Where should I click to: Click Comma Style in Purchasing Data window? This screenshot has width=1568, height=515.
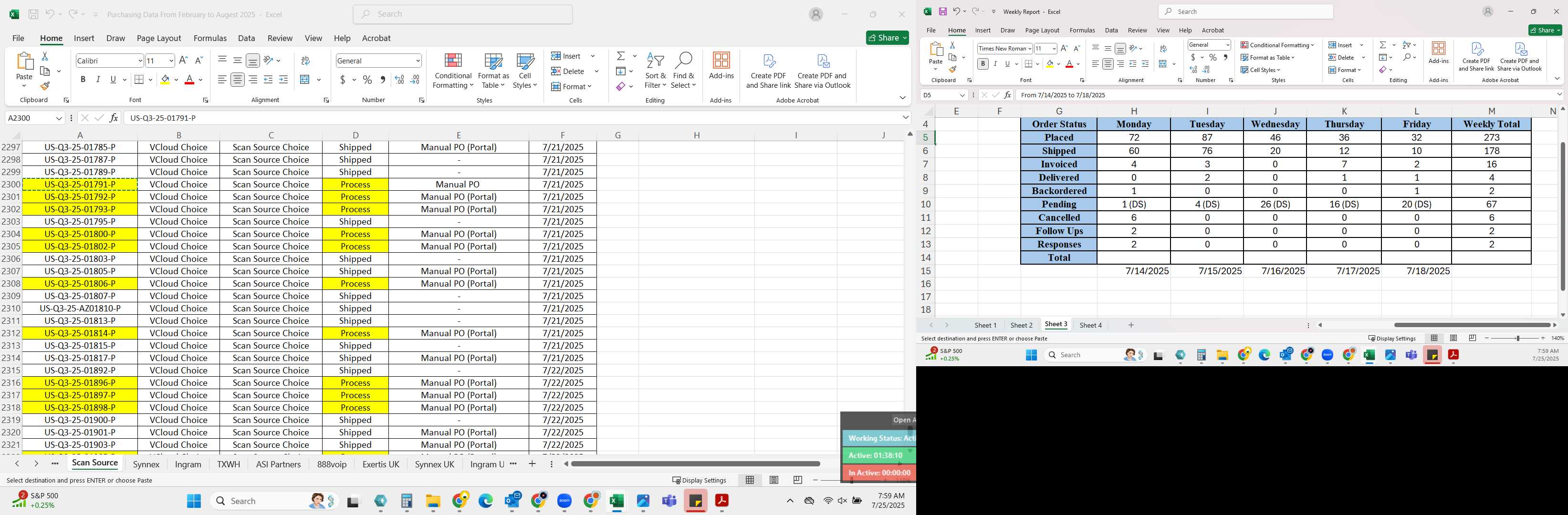pos(382,80)
